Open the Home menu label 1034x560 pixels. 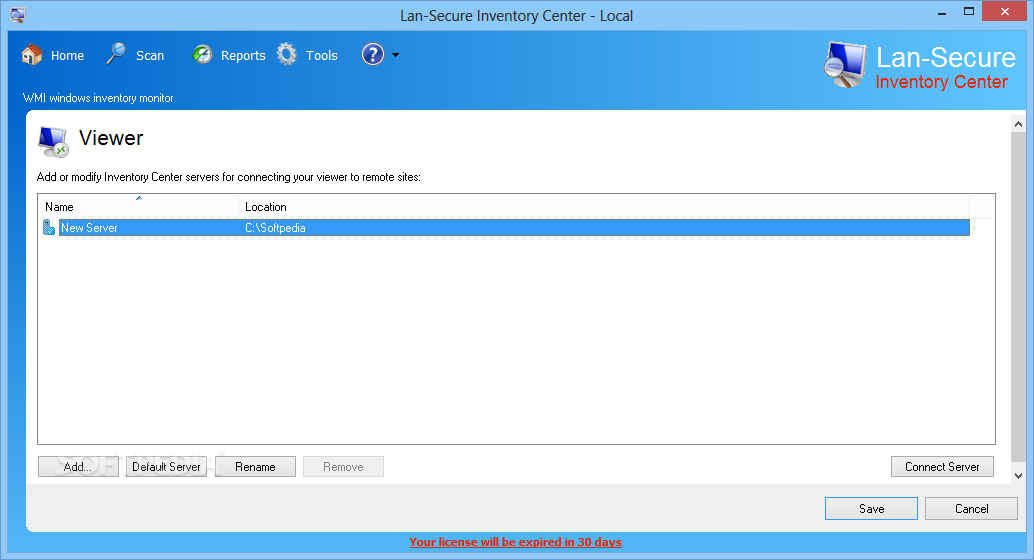[67, 55]
